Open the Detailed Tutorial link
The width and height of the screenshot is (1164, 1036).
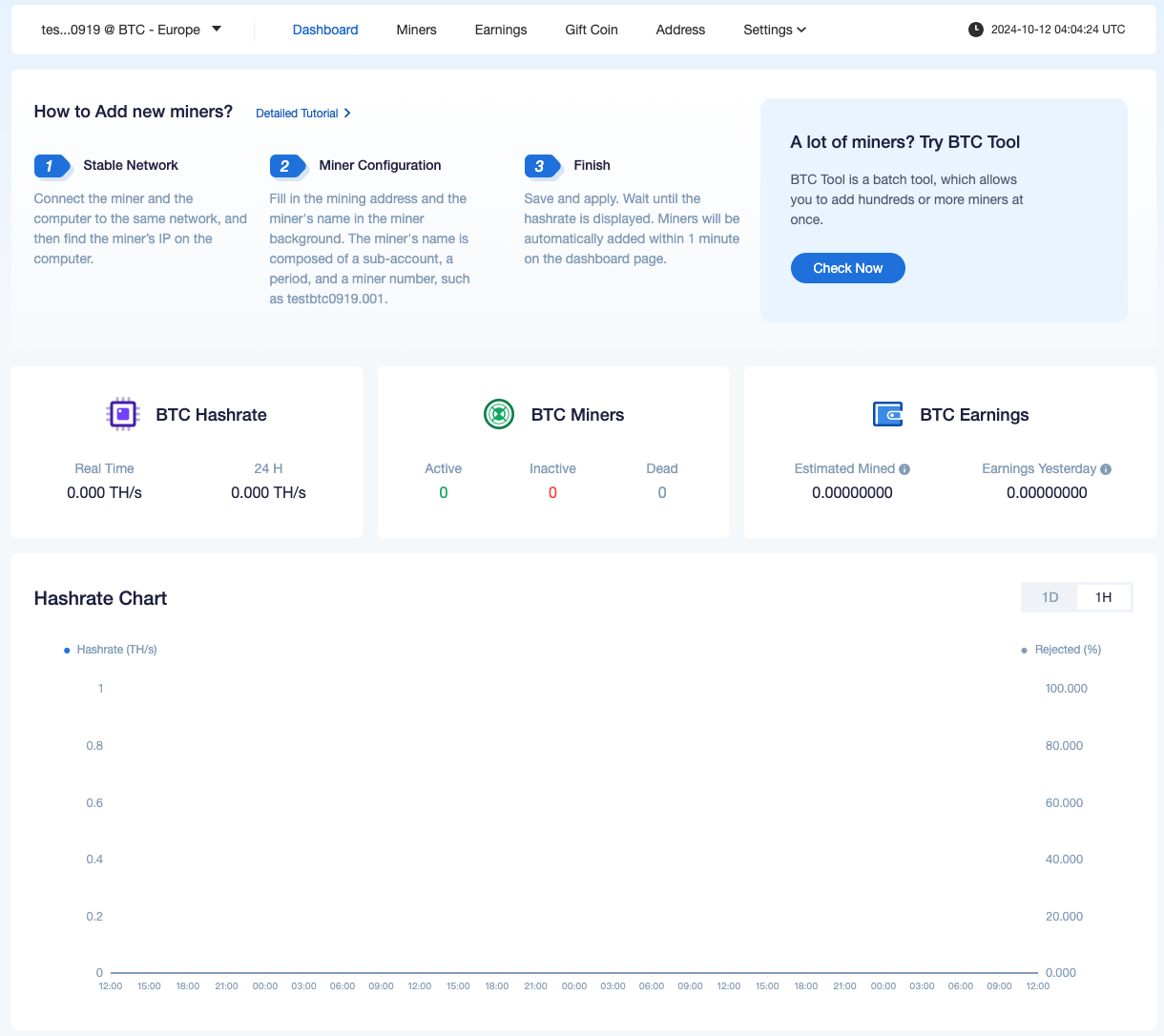[302, 114]
